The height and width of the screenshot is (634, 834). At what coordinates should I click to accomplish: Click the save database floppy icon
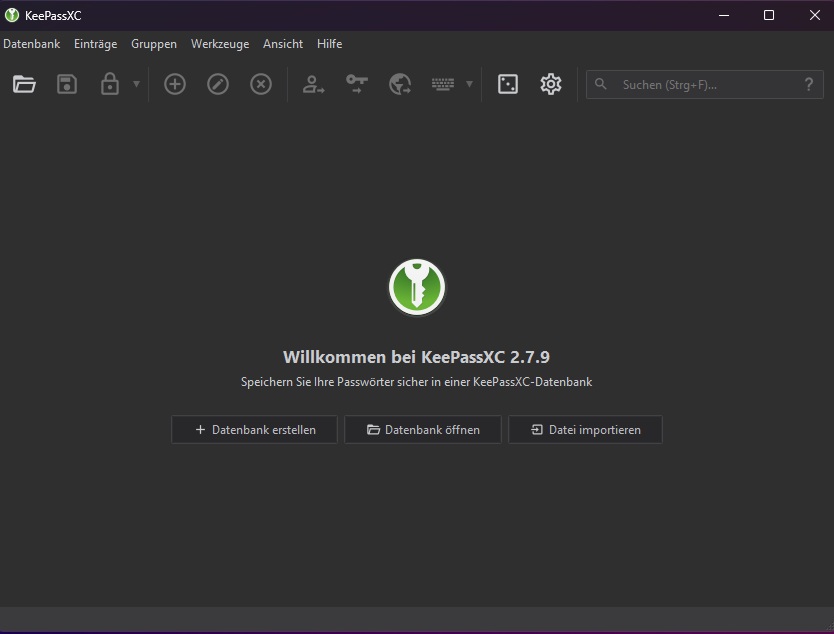67,84
